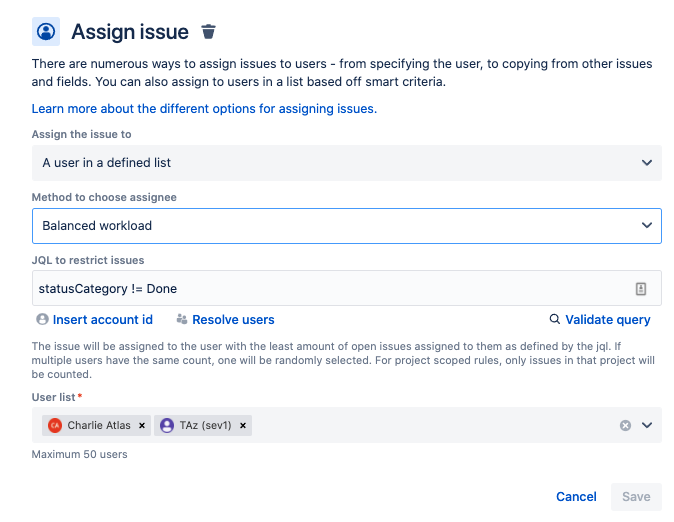Click the Insert account id person icon
This screenshot has width=674, height=522.
coord(42,320)
